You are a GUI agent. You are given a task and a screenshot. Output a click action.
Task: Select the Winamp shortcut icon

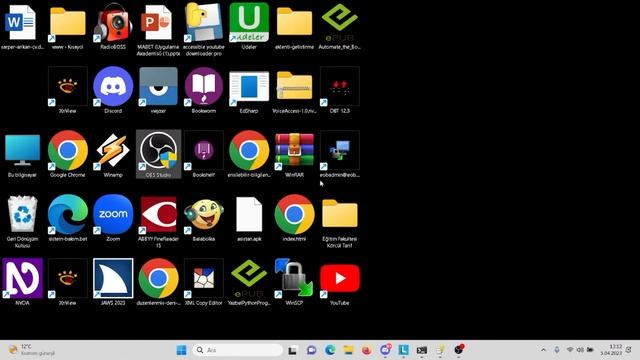[113, 150]
